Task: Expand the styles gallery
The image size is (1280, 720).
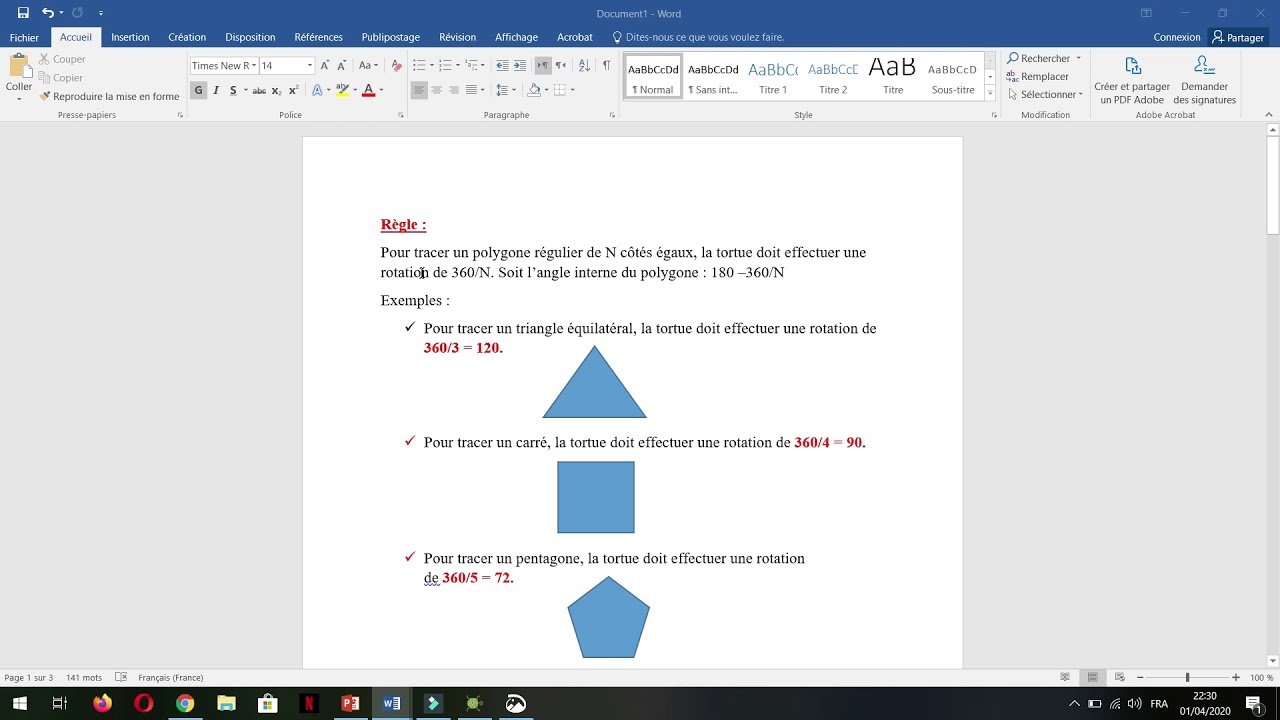Action: (990, 91)
